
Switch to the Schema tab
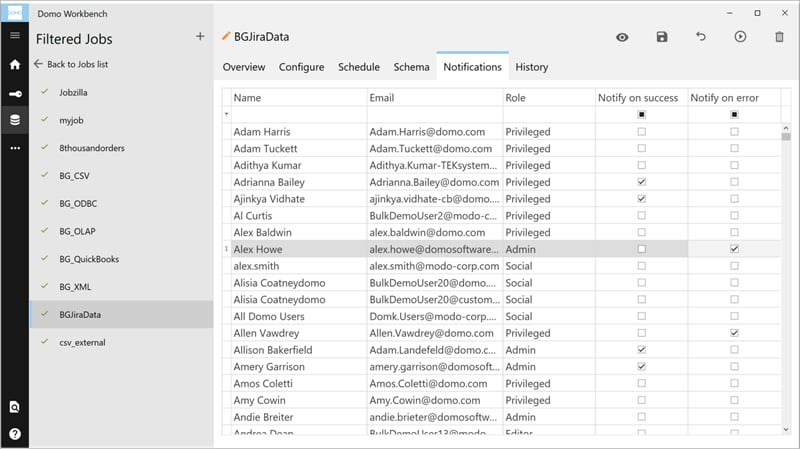[411, 67]
